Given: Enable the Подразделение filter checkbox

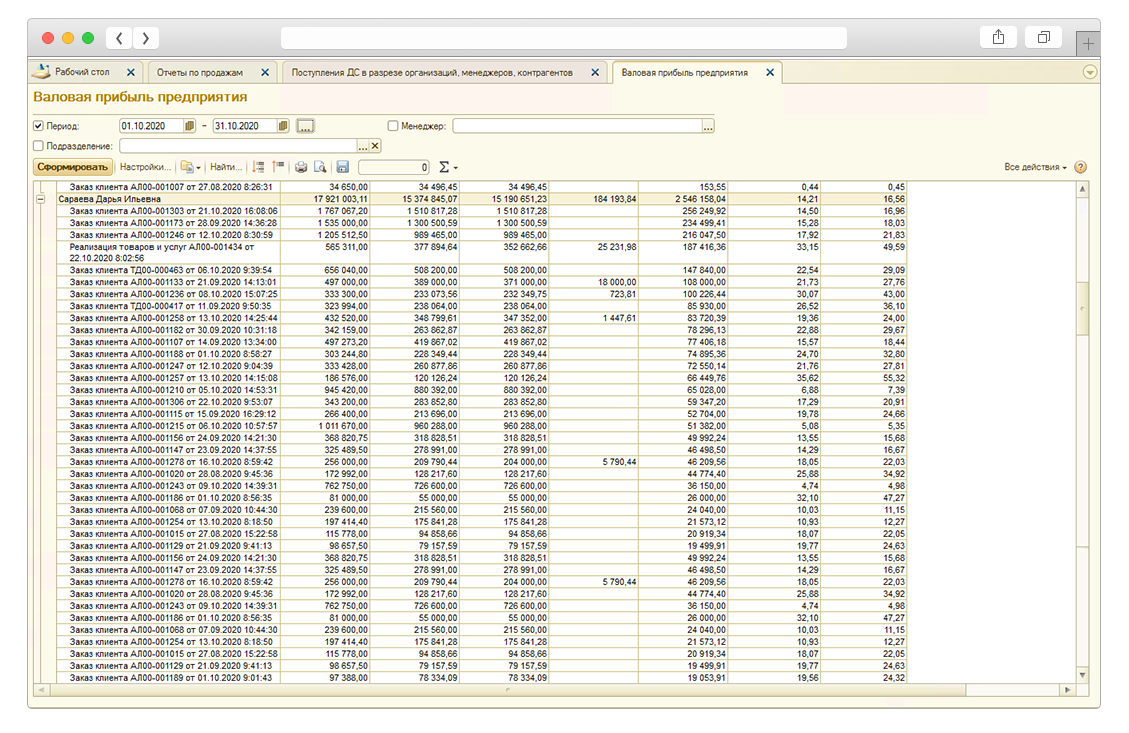Looking at the screenshot, I should tap(39, 146).
